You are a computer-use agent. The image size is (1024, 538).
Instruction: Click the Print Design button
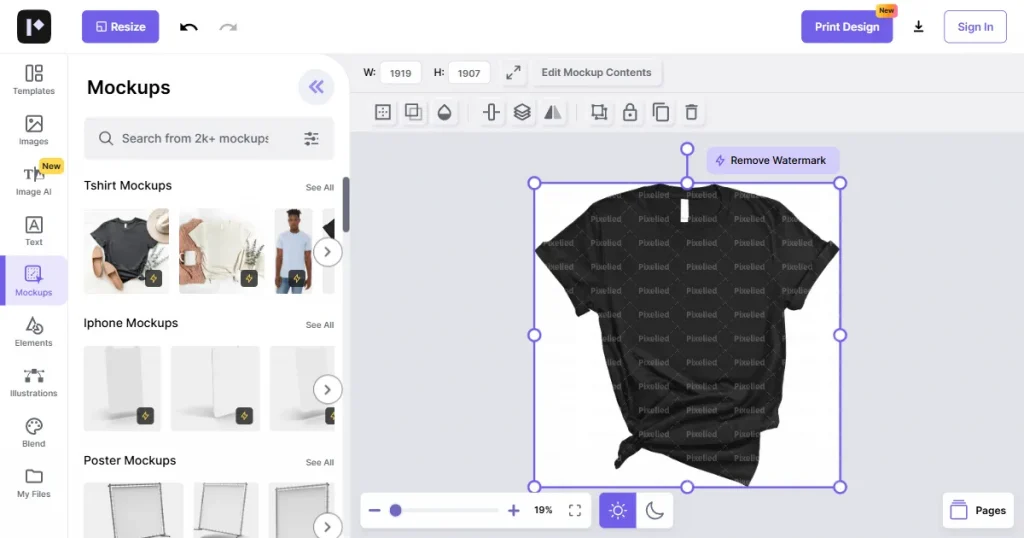coord(847,27)
